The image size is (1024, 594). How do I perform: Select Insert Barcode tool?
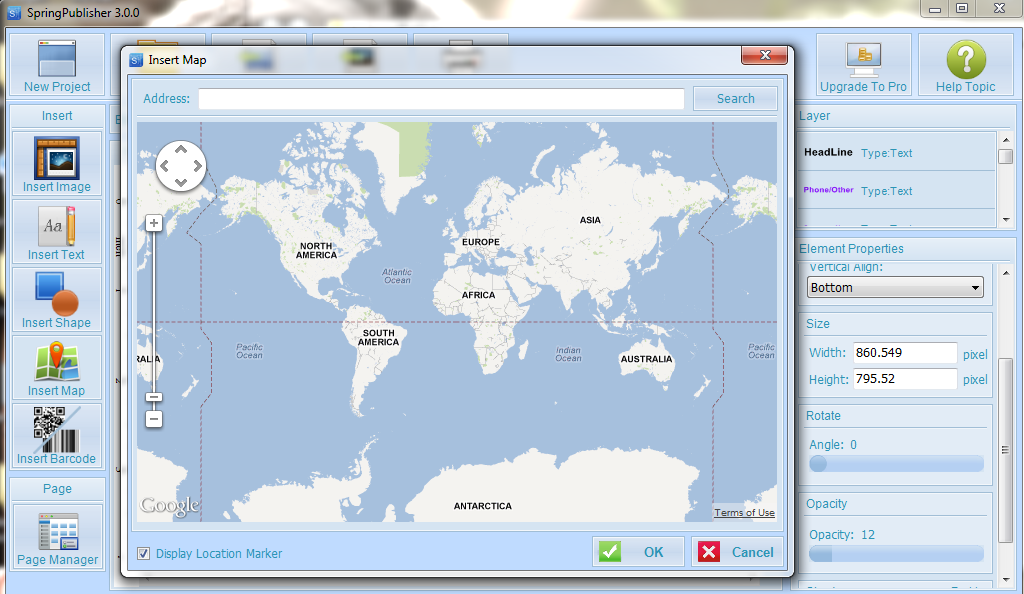[57, 436]
